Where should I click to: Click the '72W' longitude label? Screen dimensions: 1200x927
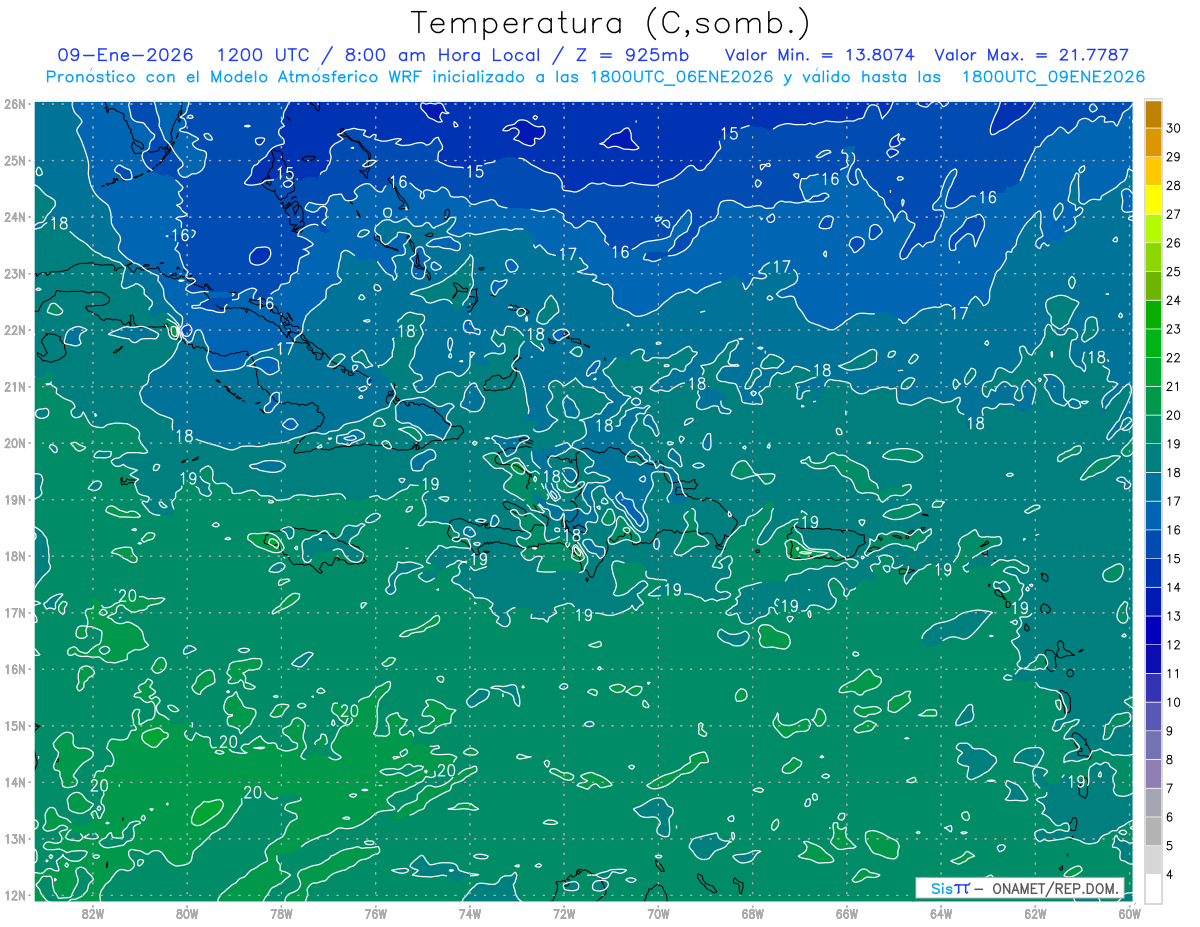point(563,913)
